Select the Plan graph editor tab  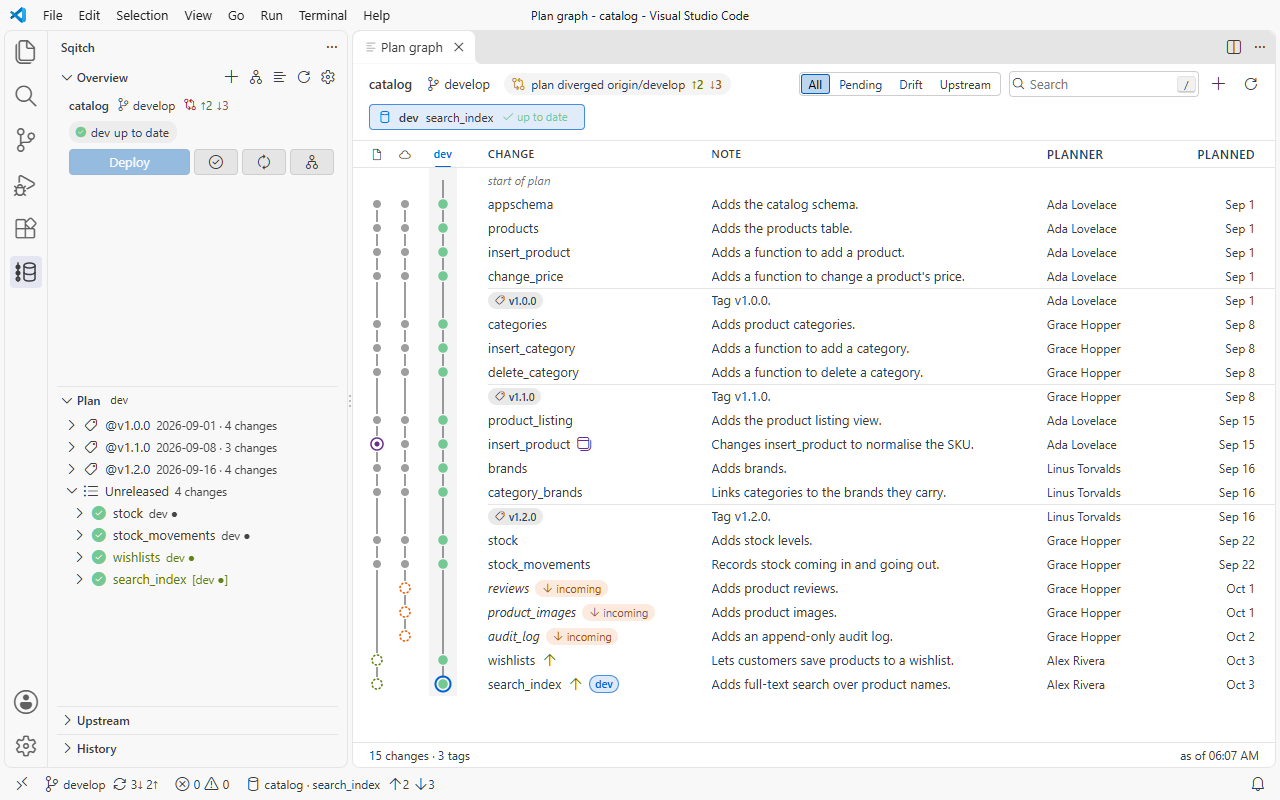click(411, 47)
